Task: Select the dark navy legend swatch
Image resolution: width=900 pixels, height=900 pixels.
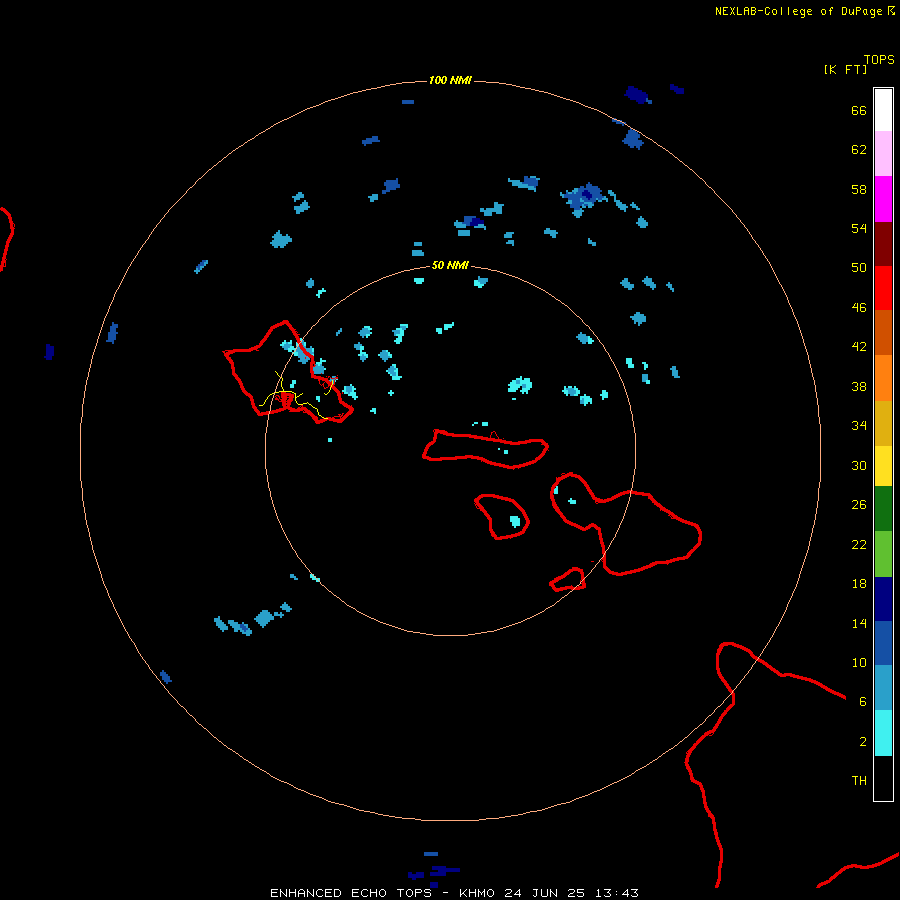Action: (883, 599)
